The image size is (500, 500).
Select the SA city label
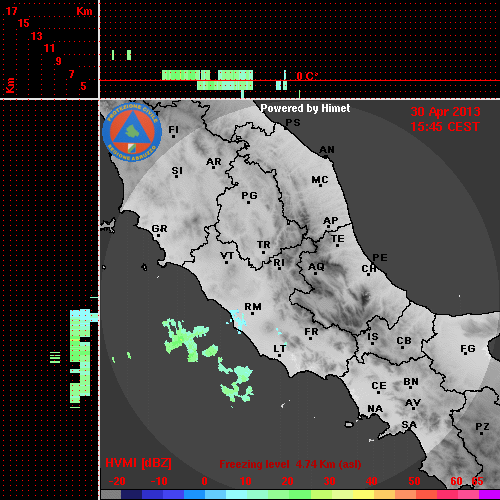409,425
